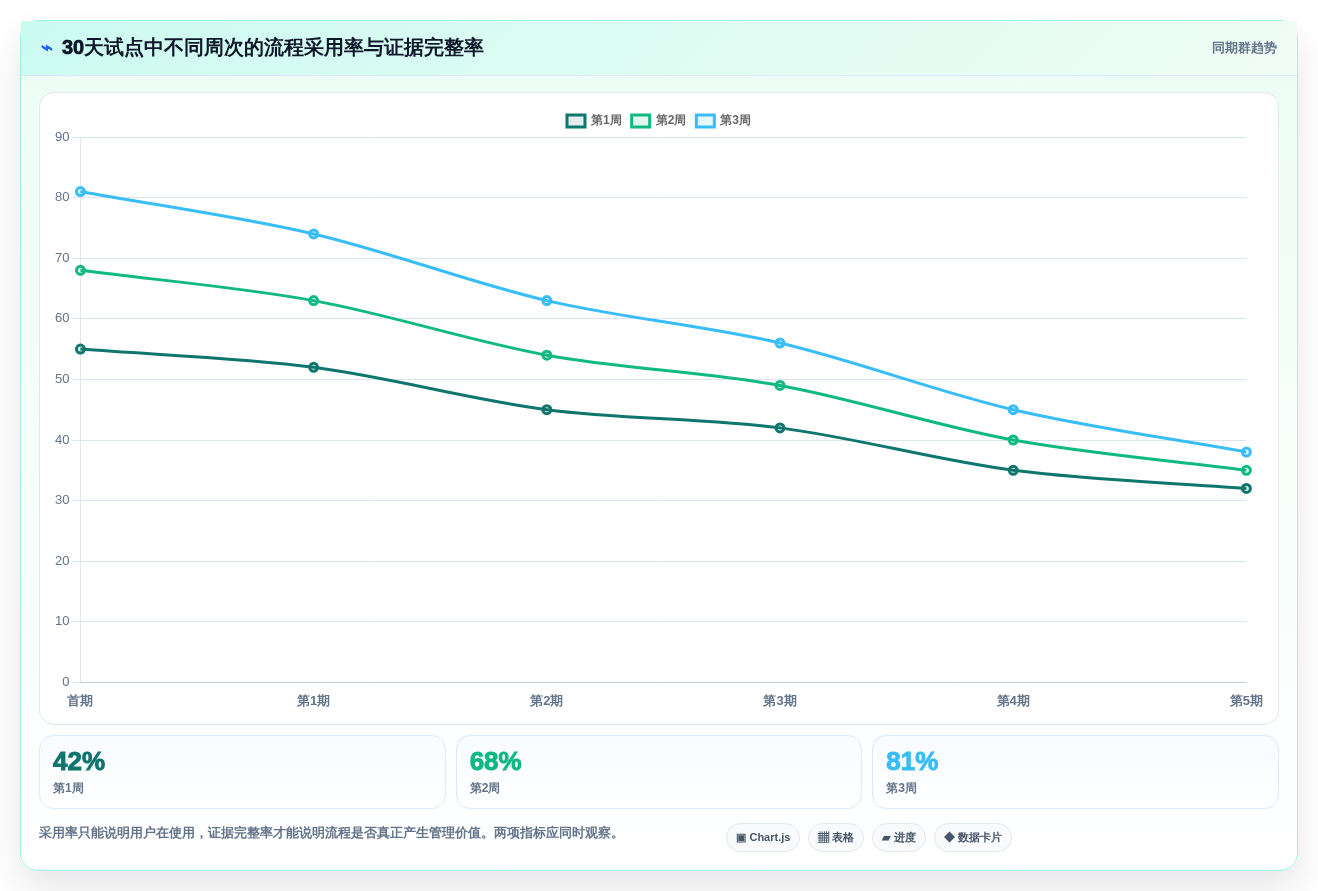Open the 42% 第1周 stat card

242,772
